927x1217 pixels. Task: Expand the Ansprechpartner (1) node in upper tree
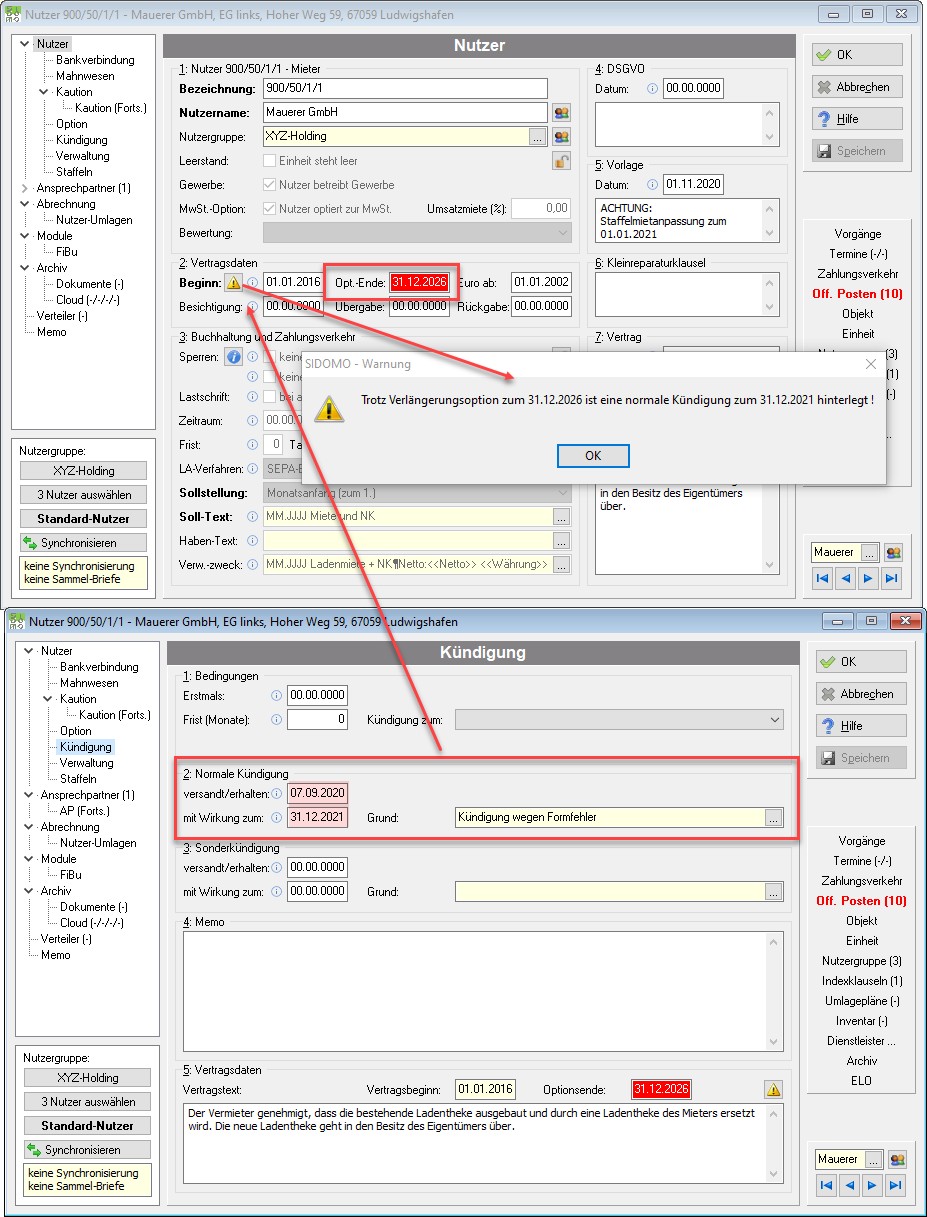tap(25, 188)
